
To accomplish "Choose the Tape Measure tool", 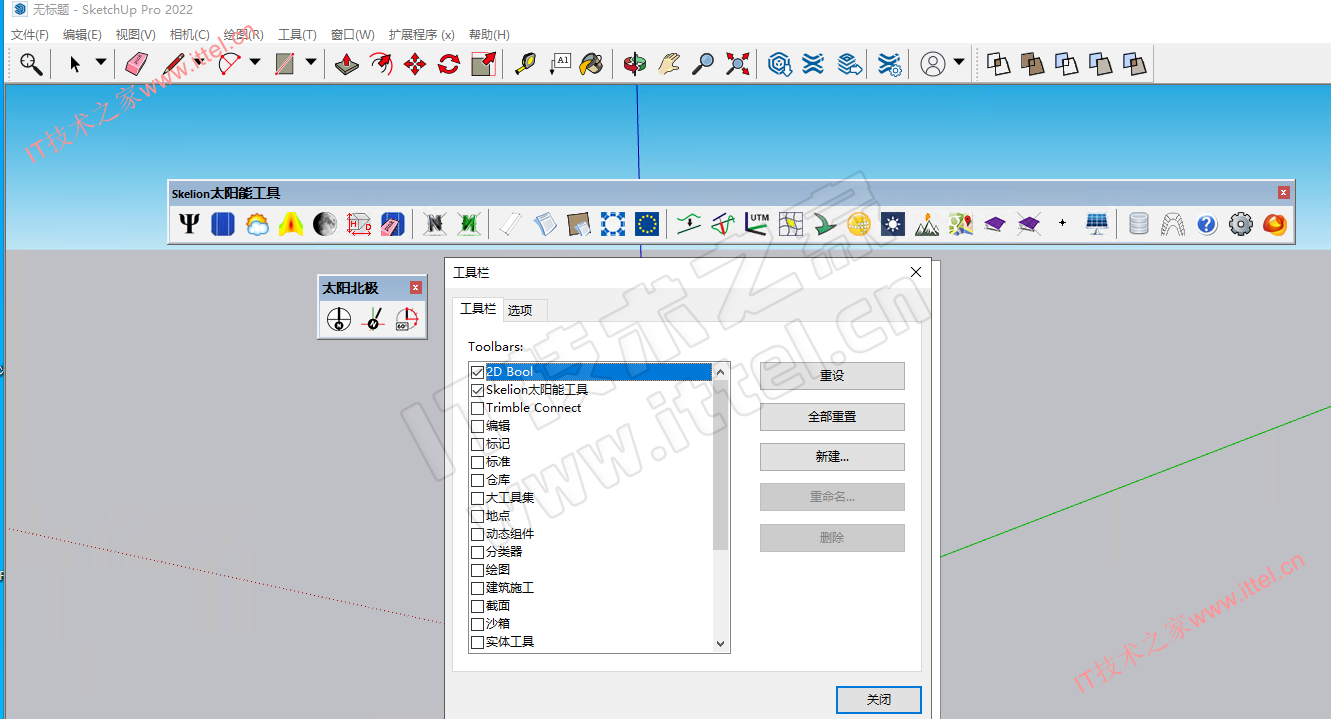I will 525,64.
